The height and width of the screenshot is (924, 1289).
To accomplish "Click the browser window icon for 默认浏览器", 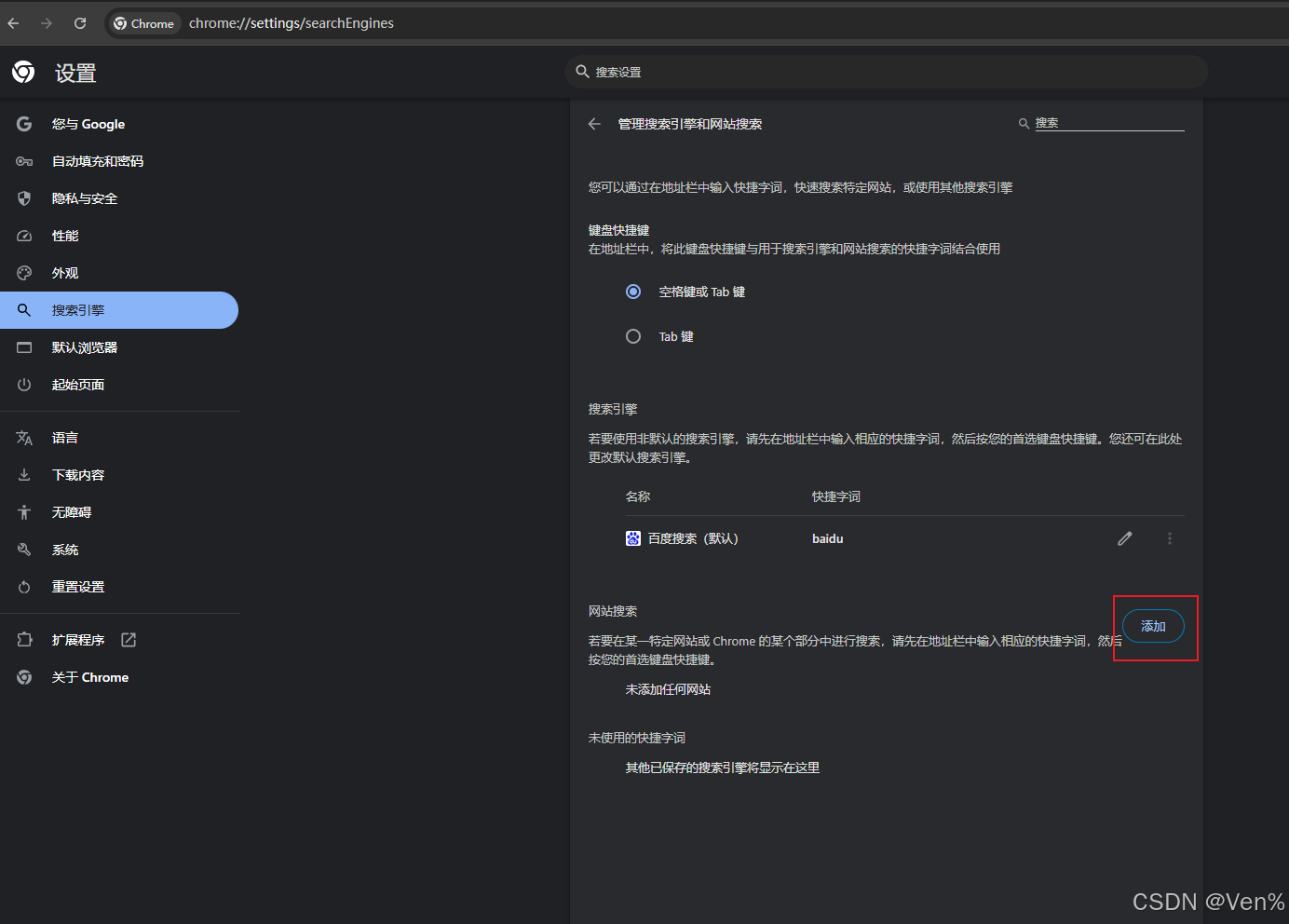I will coord(24,347).
